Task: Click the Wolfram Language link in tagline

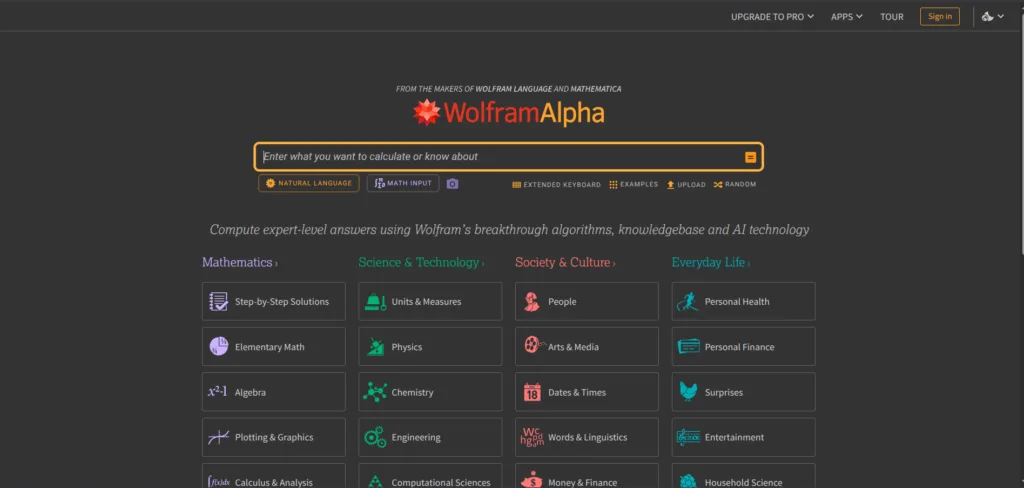Action: pos(513,89)
